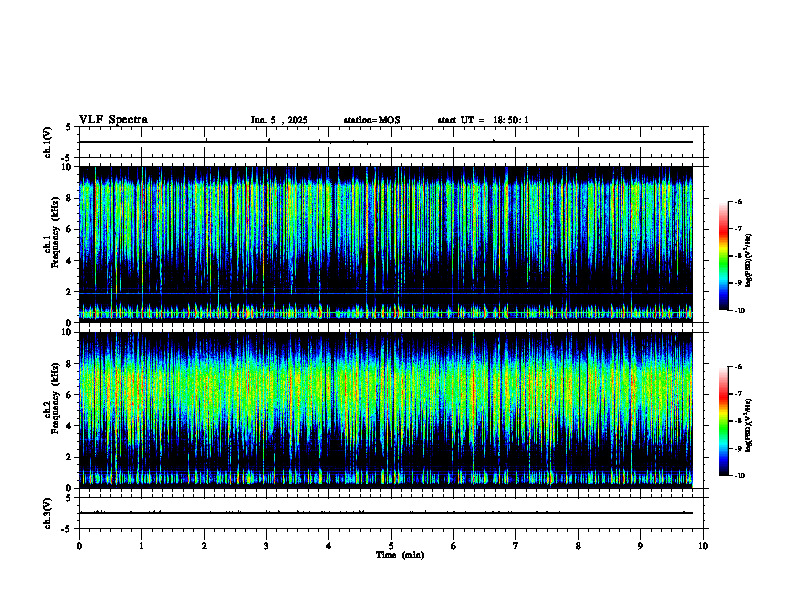The width and height of the screenshot is (792, 612).
Task: Click the ch.1 color scale bar
Action: pyautogui.click(x=723, y=256)
